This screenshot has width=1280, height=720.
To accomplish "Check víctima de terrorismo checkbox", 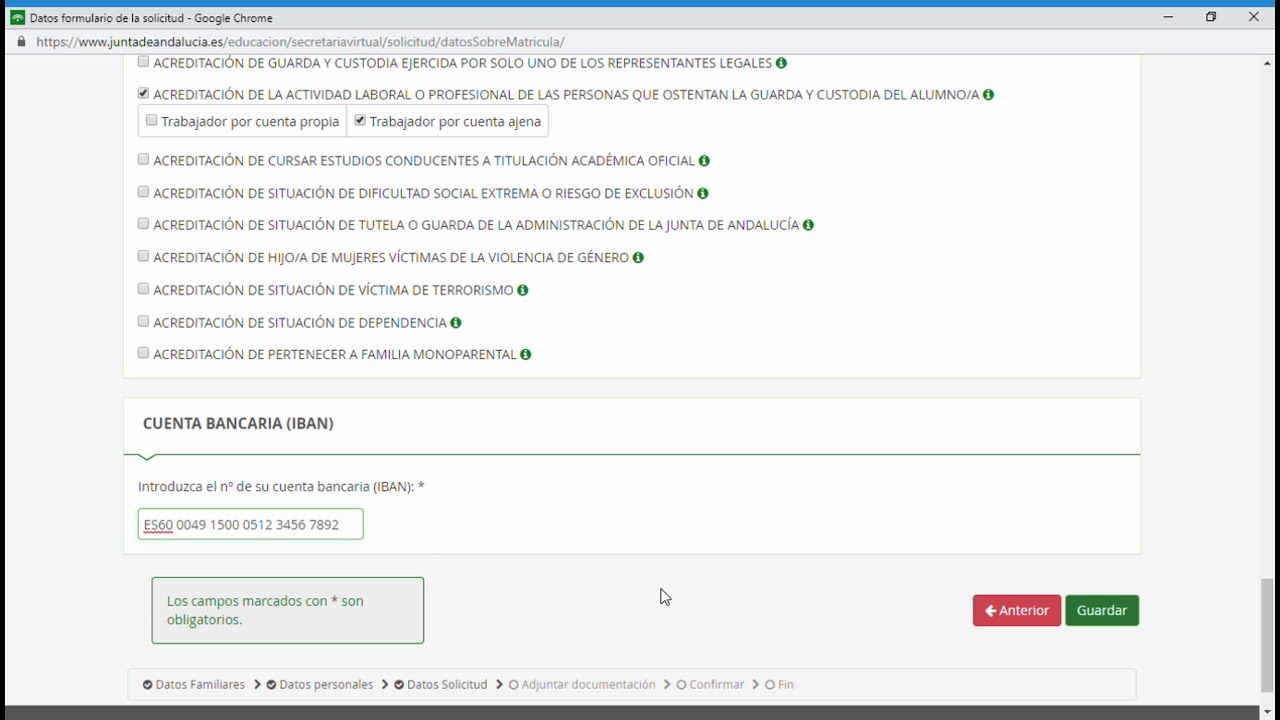I will point(143,289).
